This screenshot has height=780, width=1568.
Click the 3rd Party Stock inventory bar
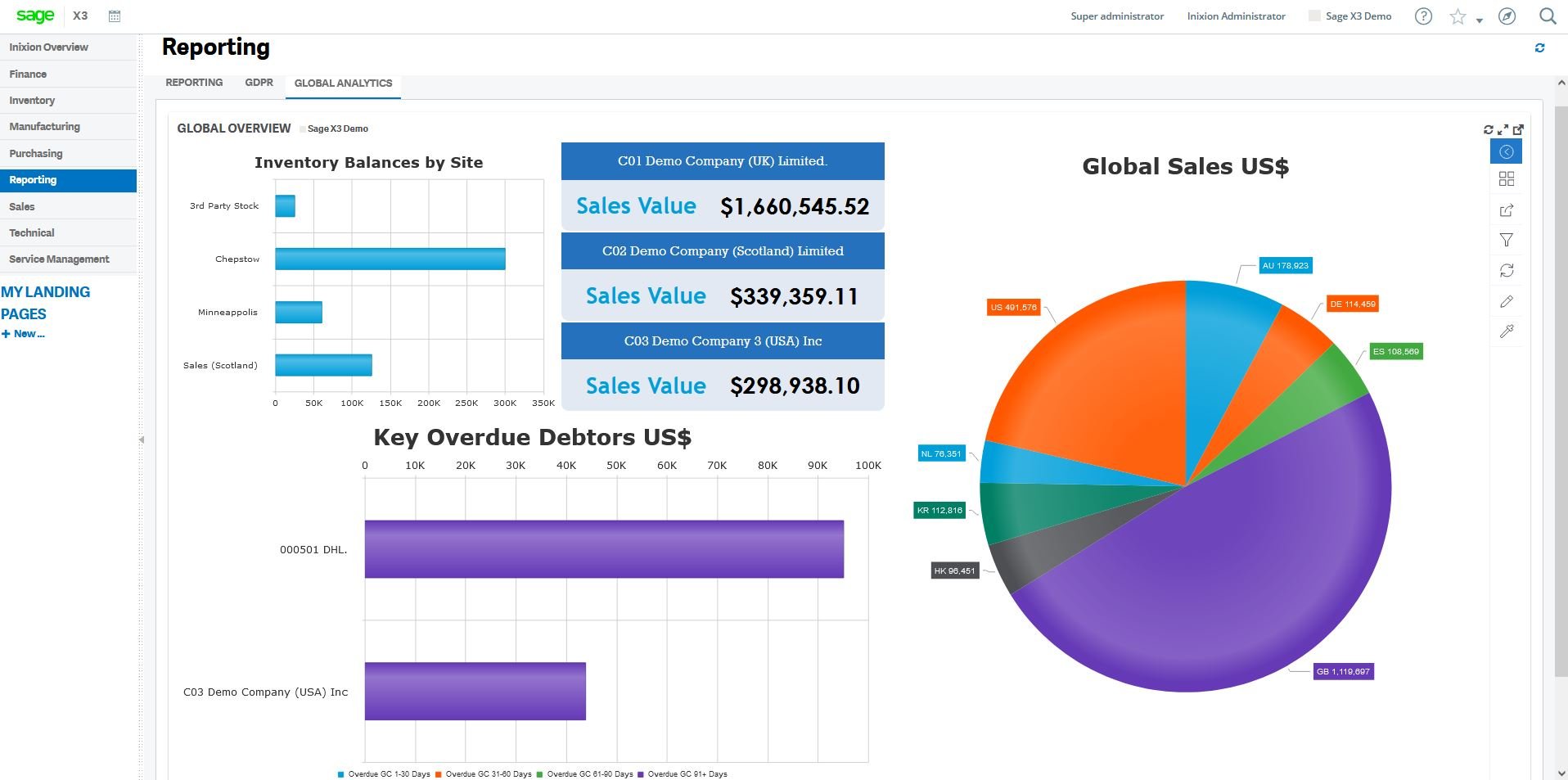(285, 206)
